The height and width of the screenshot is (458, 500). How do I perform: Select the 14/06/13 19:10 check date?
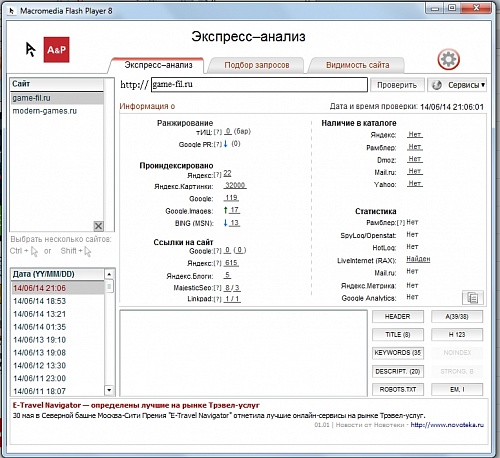[x=58, y=340]
